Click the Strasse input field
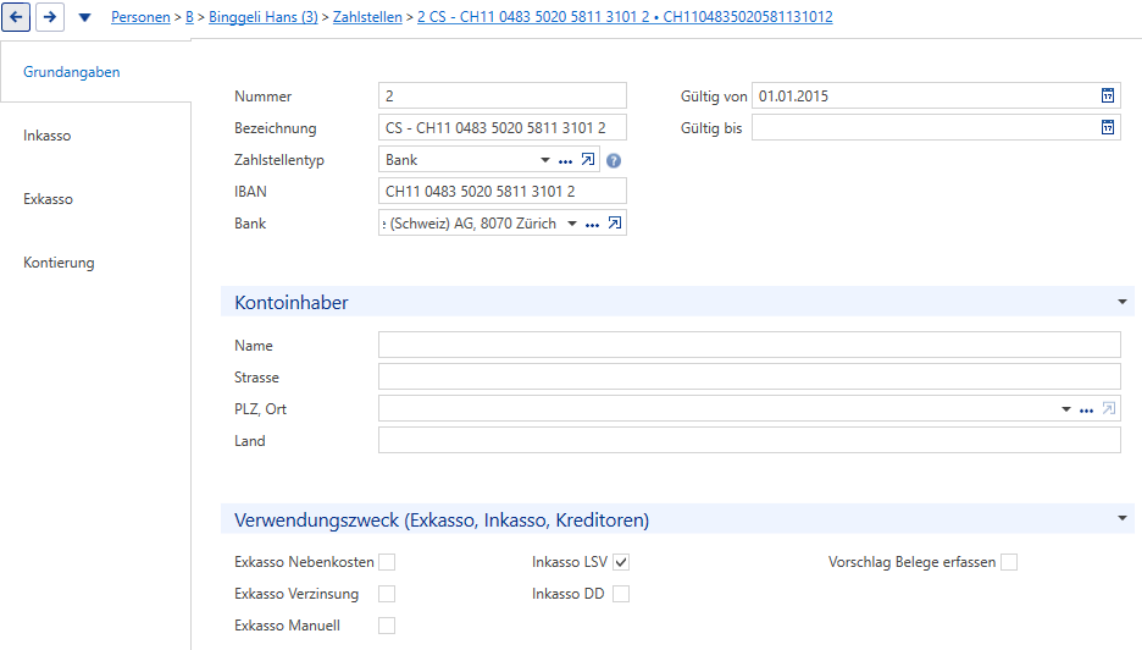The image size is (1142, 650). [x=749, y=377]
